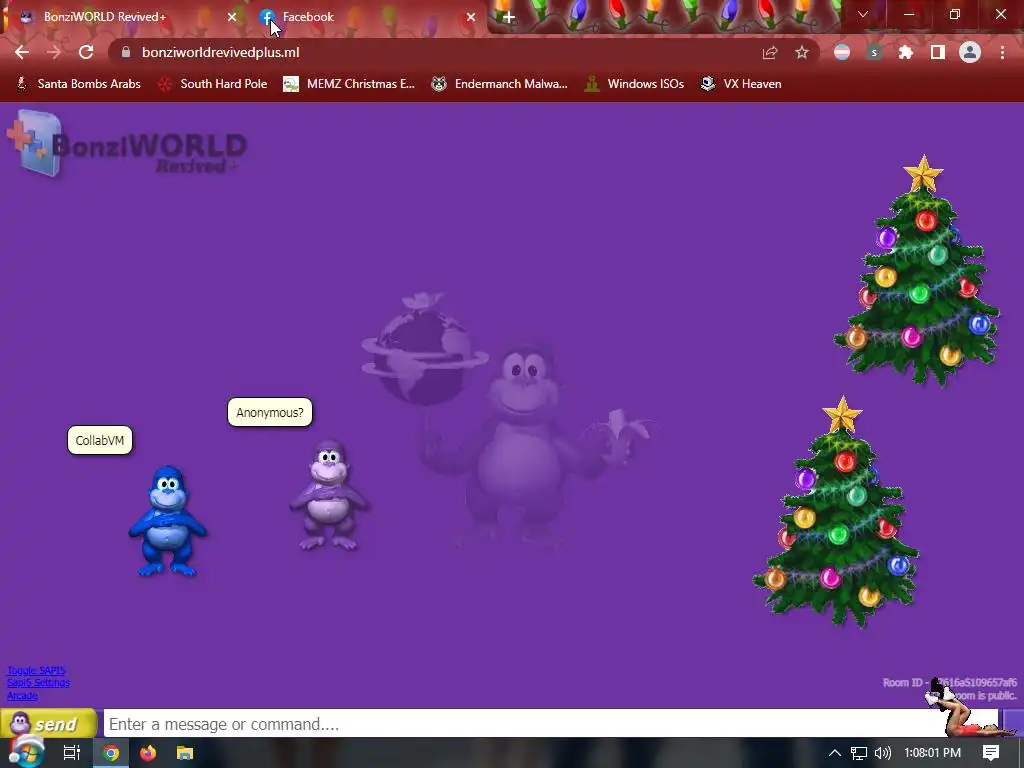Bookmark this page with the star icon
The height and width of the screenshot is (768, 1024).
click(802, 52)
